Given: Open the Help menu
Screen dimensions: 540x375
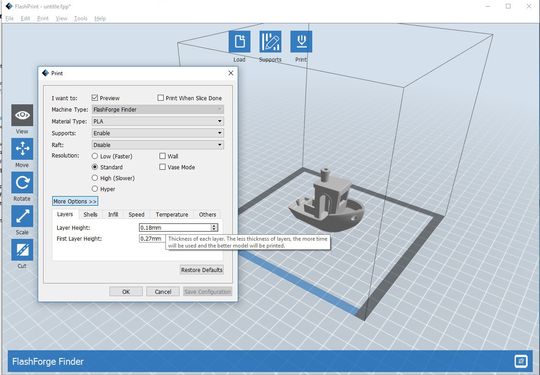Looking at the screenshot, I should (100, 18).
